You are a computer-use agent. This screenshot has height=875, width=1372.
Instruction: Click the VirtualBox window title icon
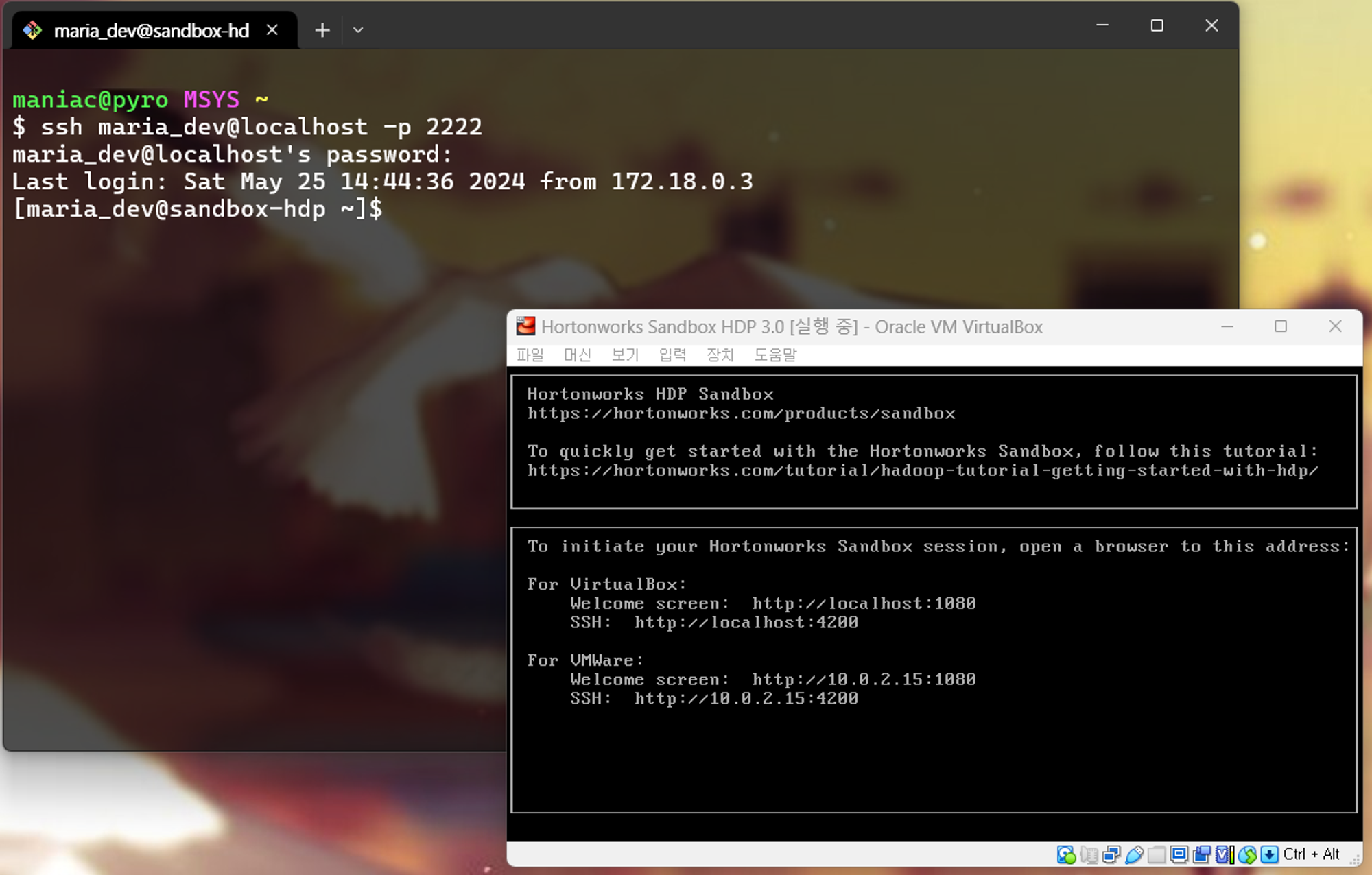point(525,326)
